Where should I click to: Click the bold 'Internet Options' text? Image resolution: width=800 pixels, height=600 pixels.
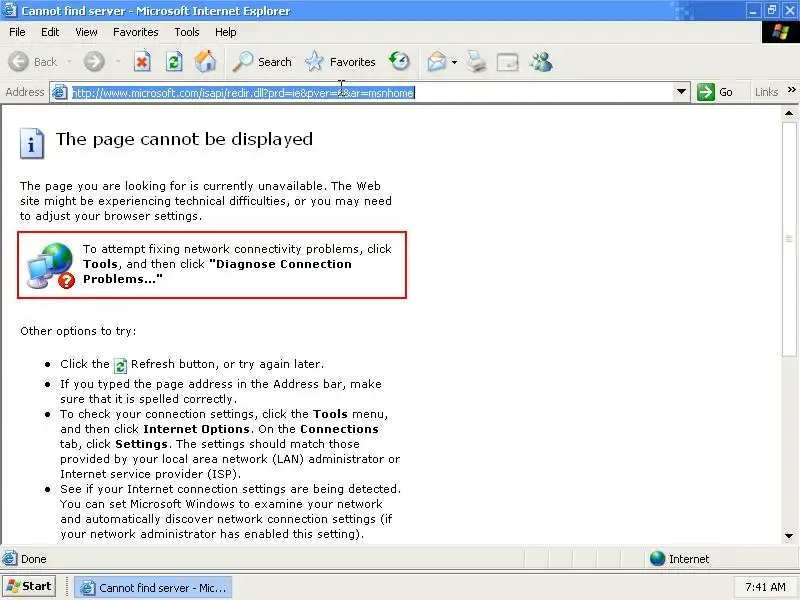click(x=196, y=429)
